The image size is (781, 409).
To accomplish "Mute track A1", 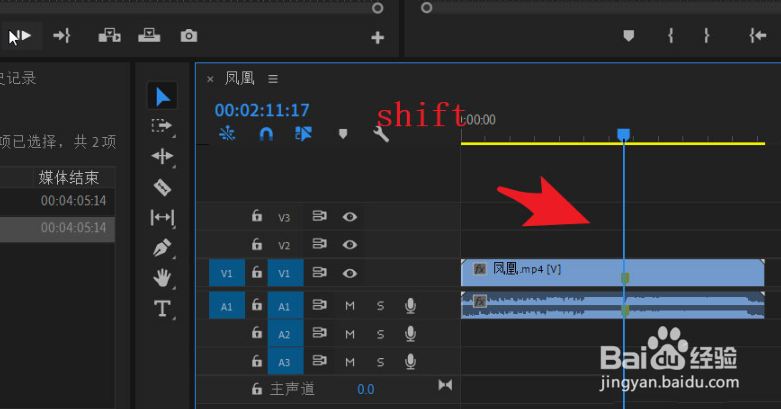I will coord(350,306).
